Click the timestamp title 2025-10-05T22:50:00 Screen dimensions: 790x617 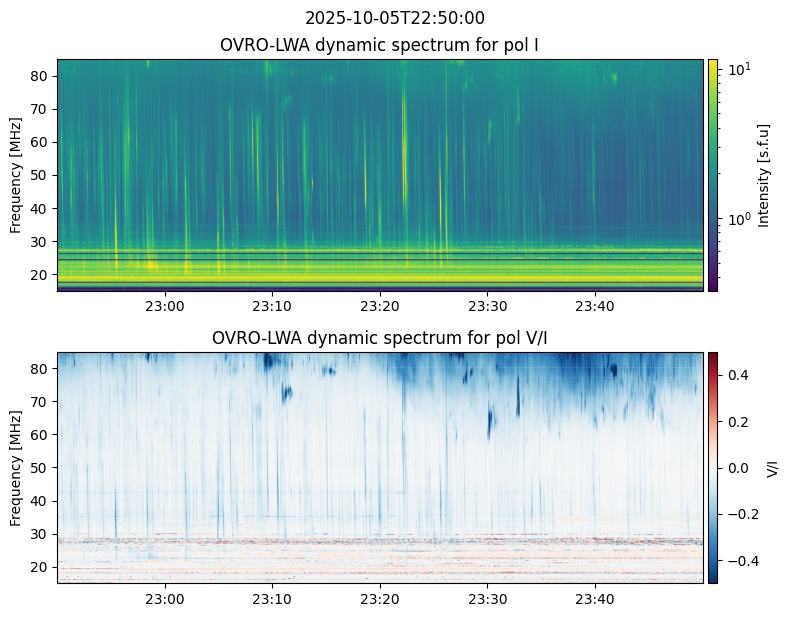[x=394, y=18]
